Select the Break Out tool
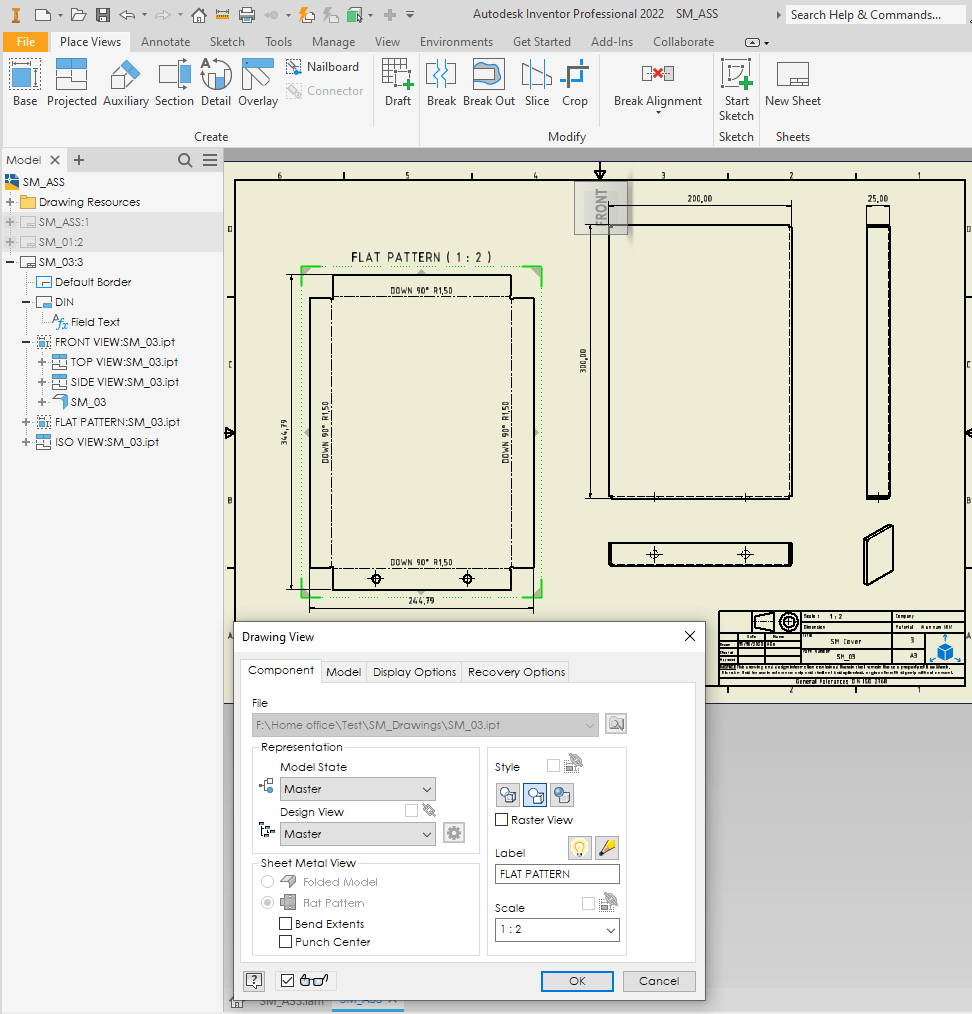Screen dimensions: 972x1014 click(489, 83)
